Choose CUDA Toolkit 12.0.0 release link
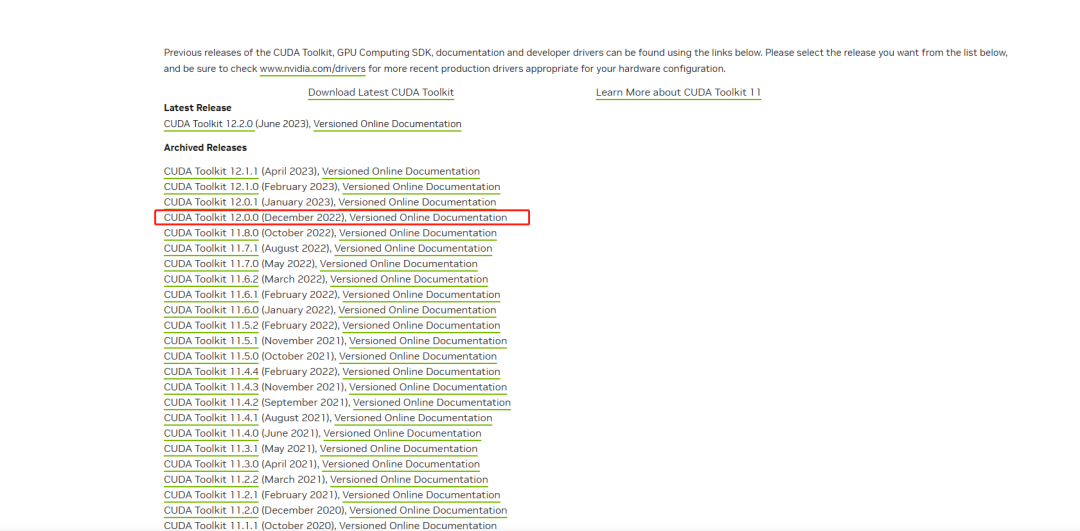This screenshot has width=1080, height=531. 211,218
